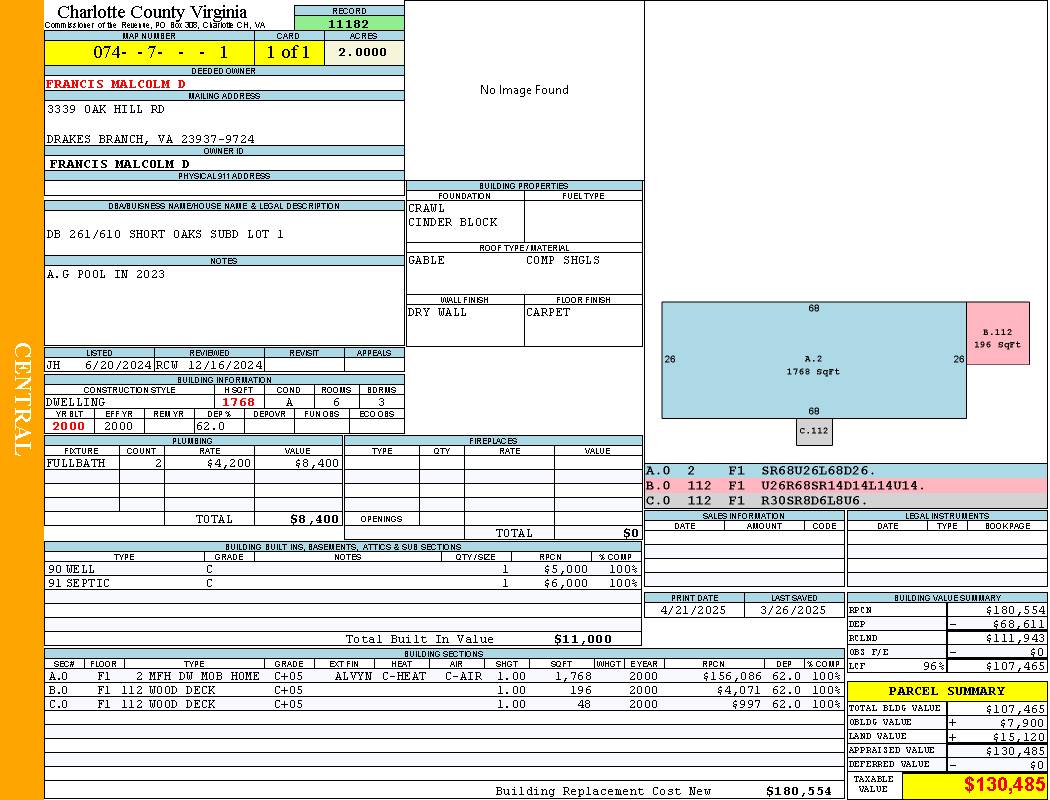This screenshot has width=1050, height=800.
Task: Click the '1 of 1' card indicator
Action: (x=288, y=52)
